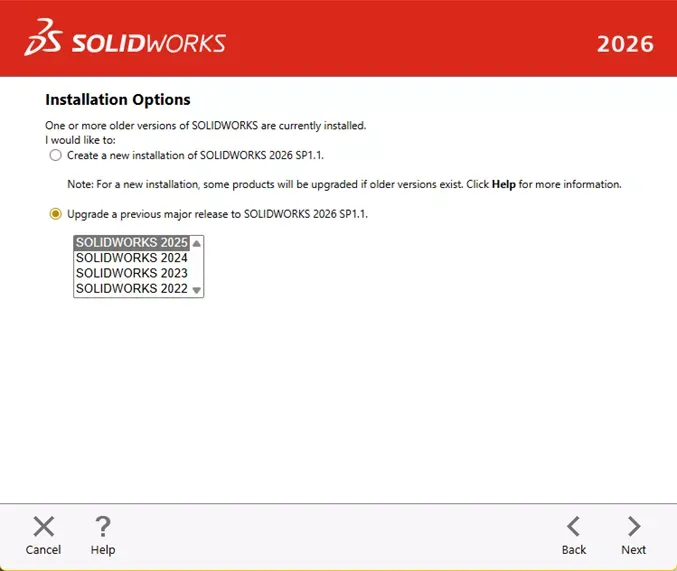Image resolution: width=677 pixels, height=571 pixels.
Task: Click the version list scroll up arrow
Action: coord(196,243)
